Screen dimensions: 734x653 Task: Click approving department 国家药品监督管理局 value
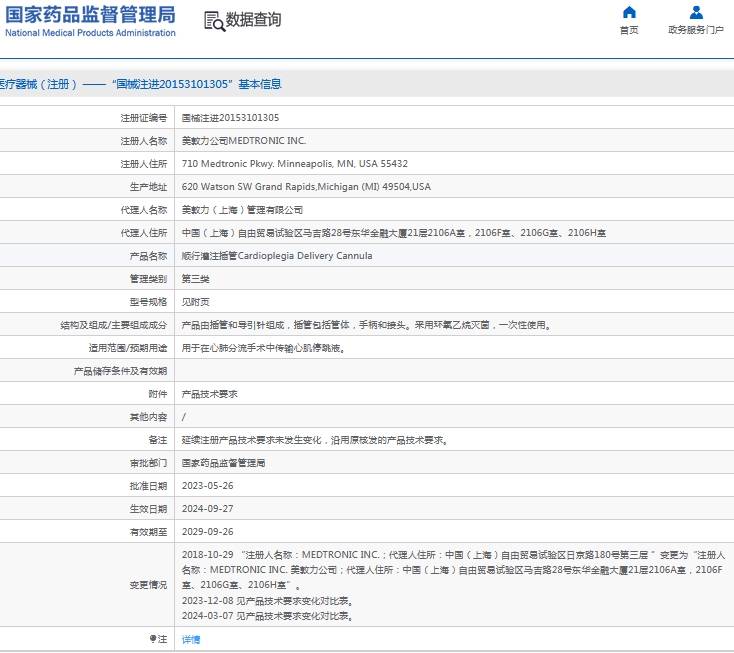[224, 463]
